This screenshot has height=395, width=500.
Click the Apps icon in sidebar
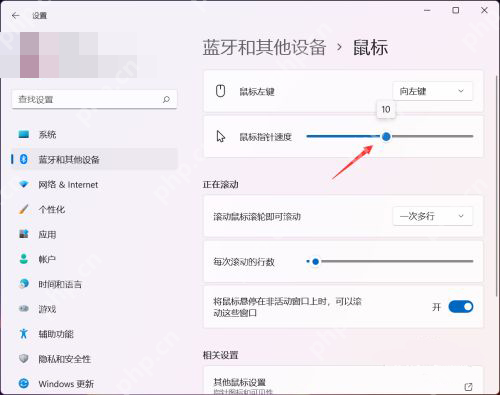(24, 234)
